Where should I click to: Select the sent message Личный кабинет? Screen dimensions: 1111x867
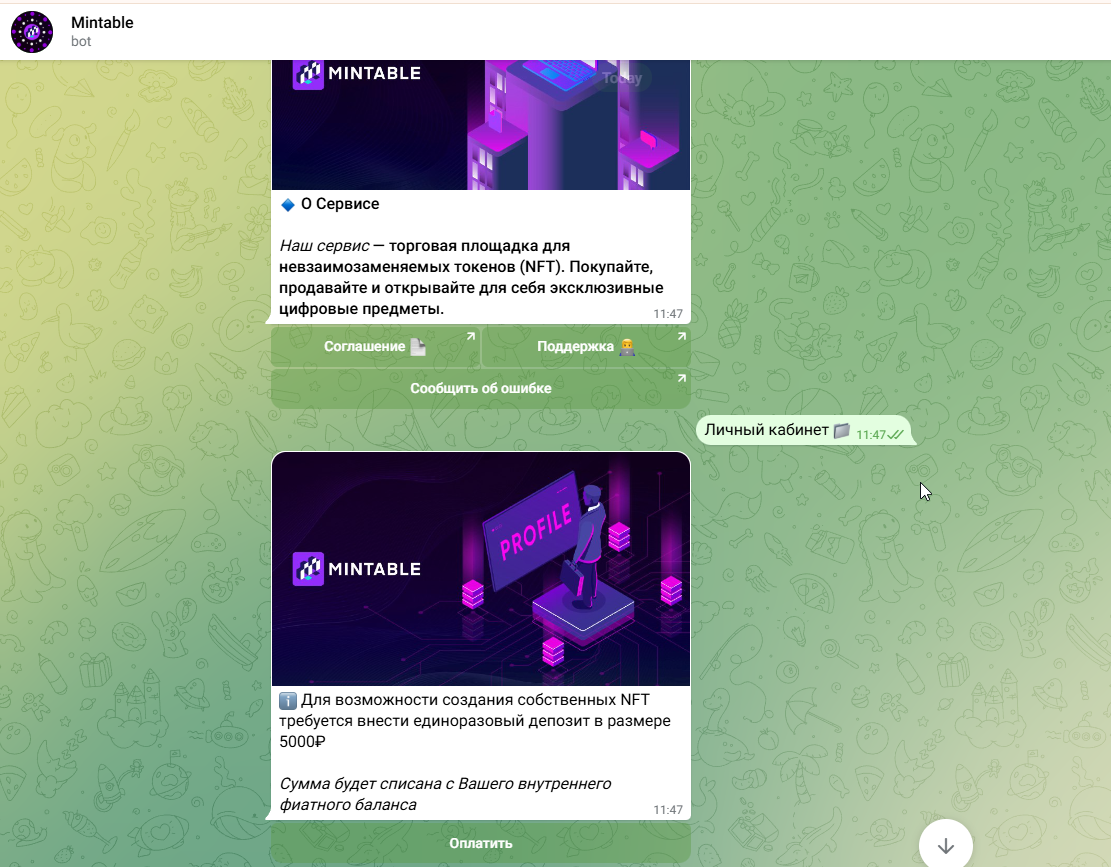[x=806, y=431]
